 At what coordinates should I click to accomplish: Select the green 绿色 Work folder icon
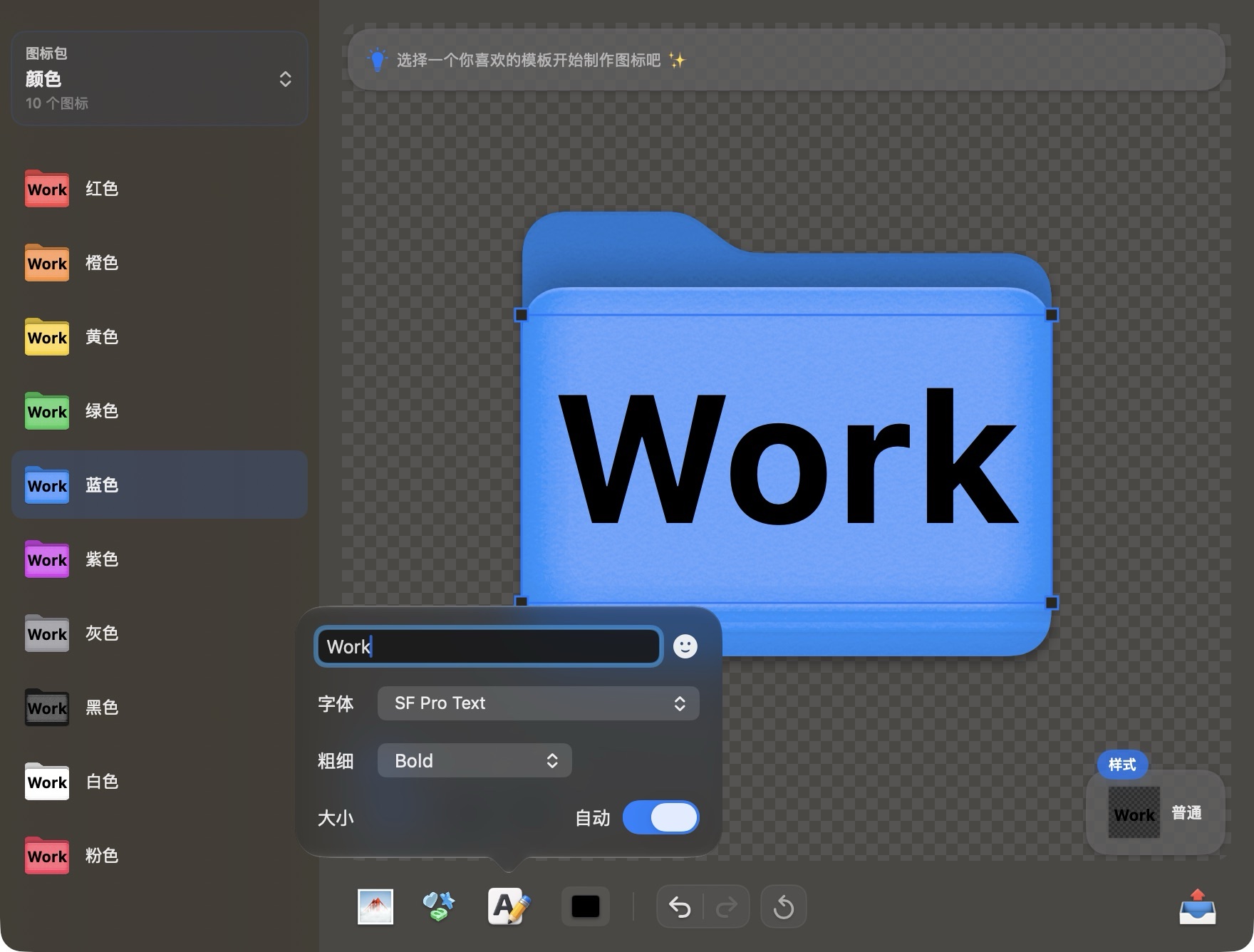coord(47,411)
